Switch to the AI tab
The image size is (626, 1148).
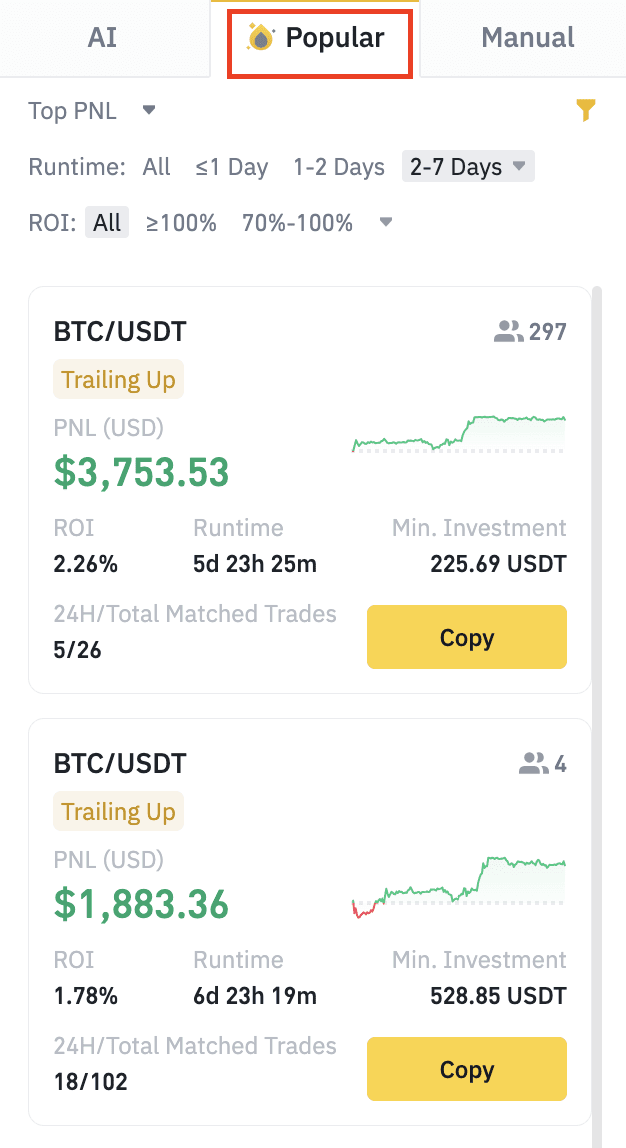coord(101,37)
